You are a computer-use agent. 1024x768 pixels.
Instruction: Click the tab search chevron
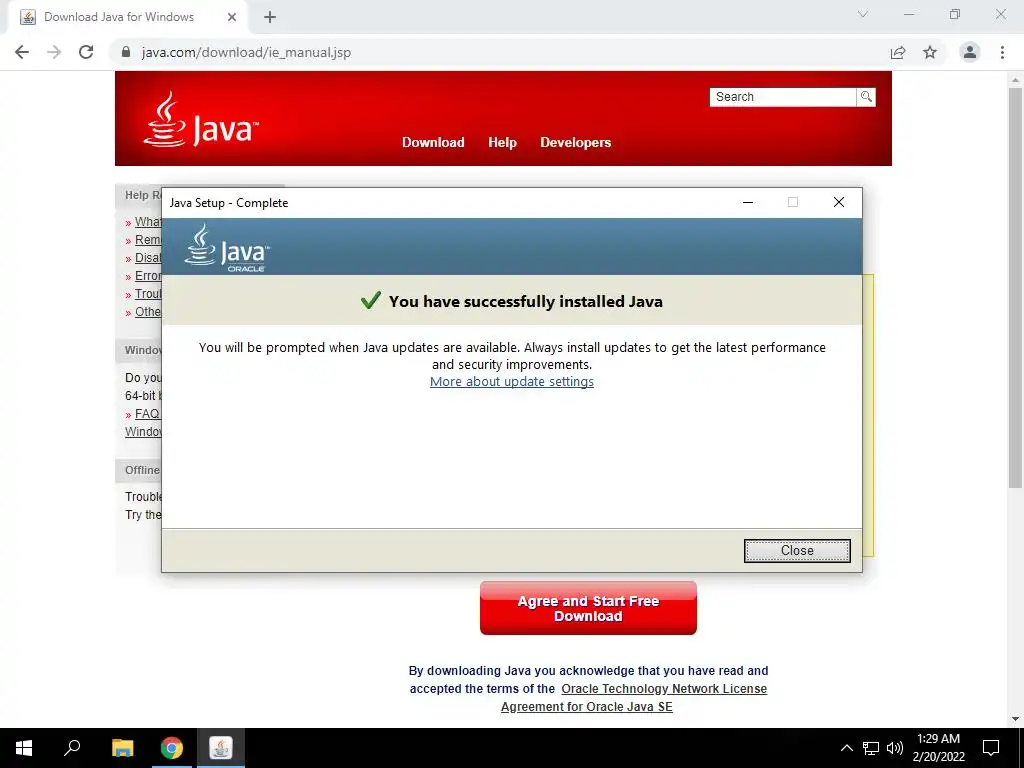(863, 14)
